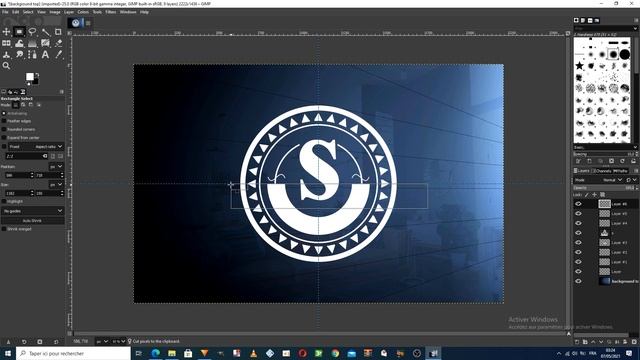640x360 pixels.
Task: Select the Eraser tool
Action: tap(58, 43)
